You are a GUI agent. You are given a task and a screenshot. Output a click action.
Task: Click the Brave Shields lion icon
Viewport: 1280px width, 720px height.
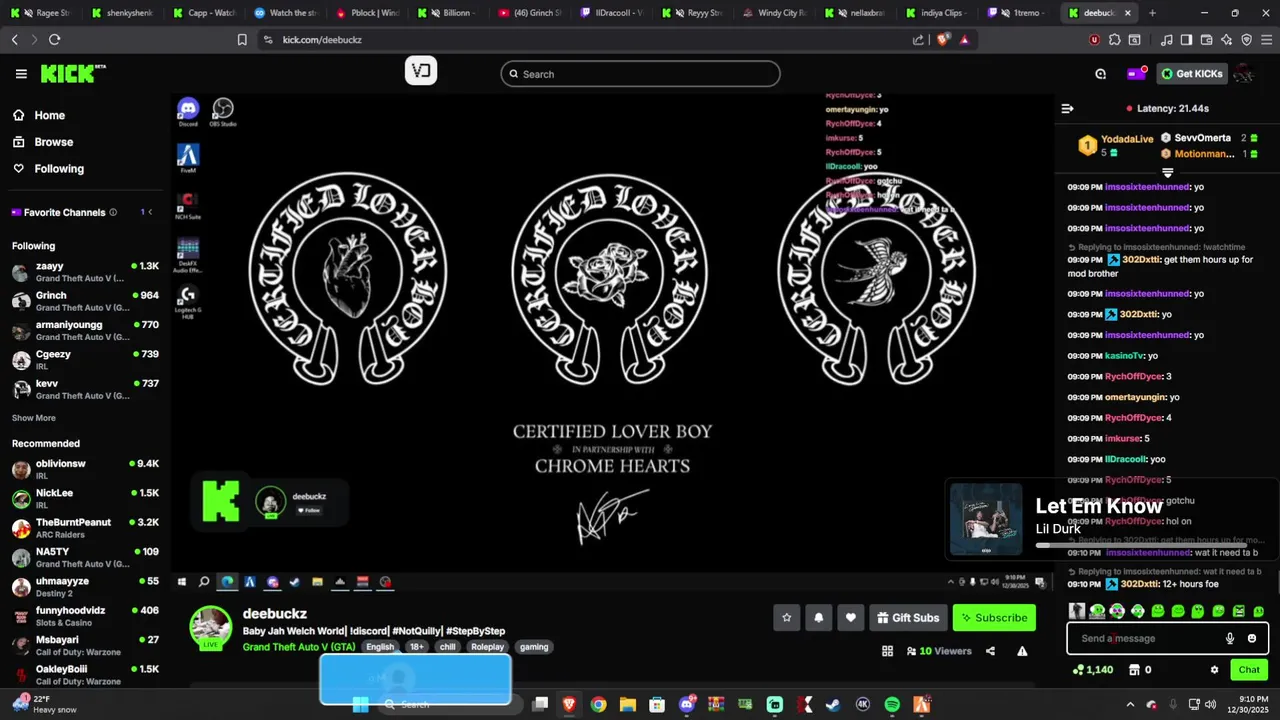[x=943, y=39]
